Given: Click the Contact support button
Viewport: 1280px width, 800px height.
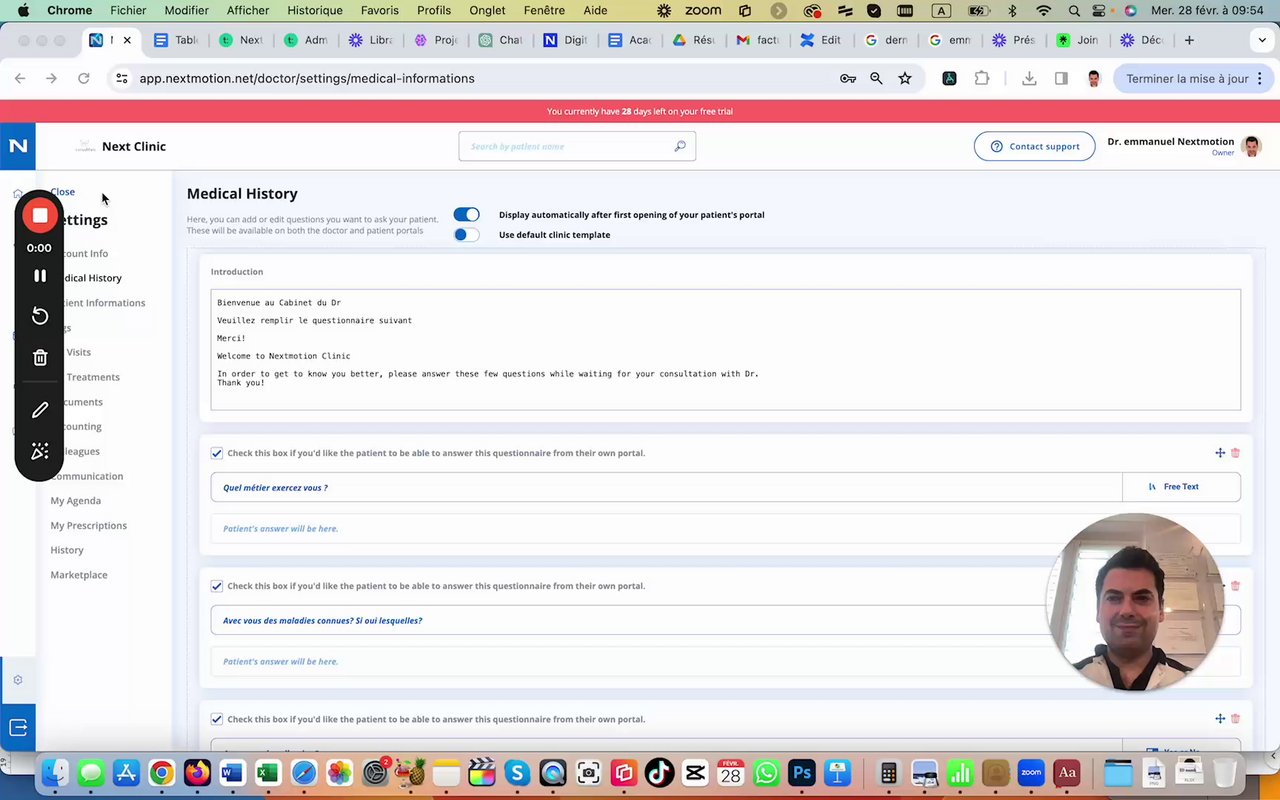Looking at the screenshot, I should point(1034,146).
